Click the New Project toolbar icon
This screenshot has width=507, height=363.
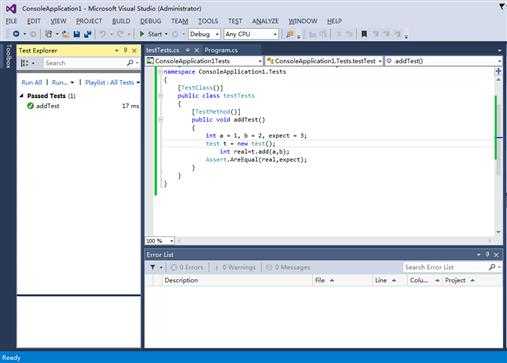pyautogui.click(x=49, y=34)
